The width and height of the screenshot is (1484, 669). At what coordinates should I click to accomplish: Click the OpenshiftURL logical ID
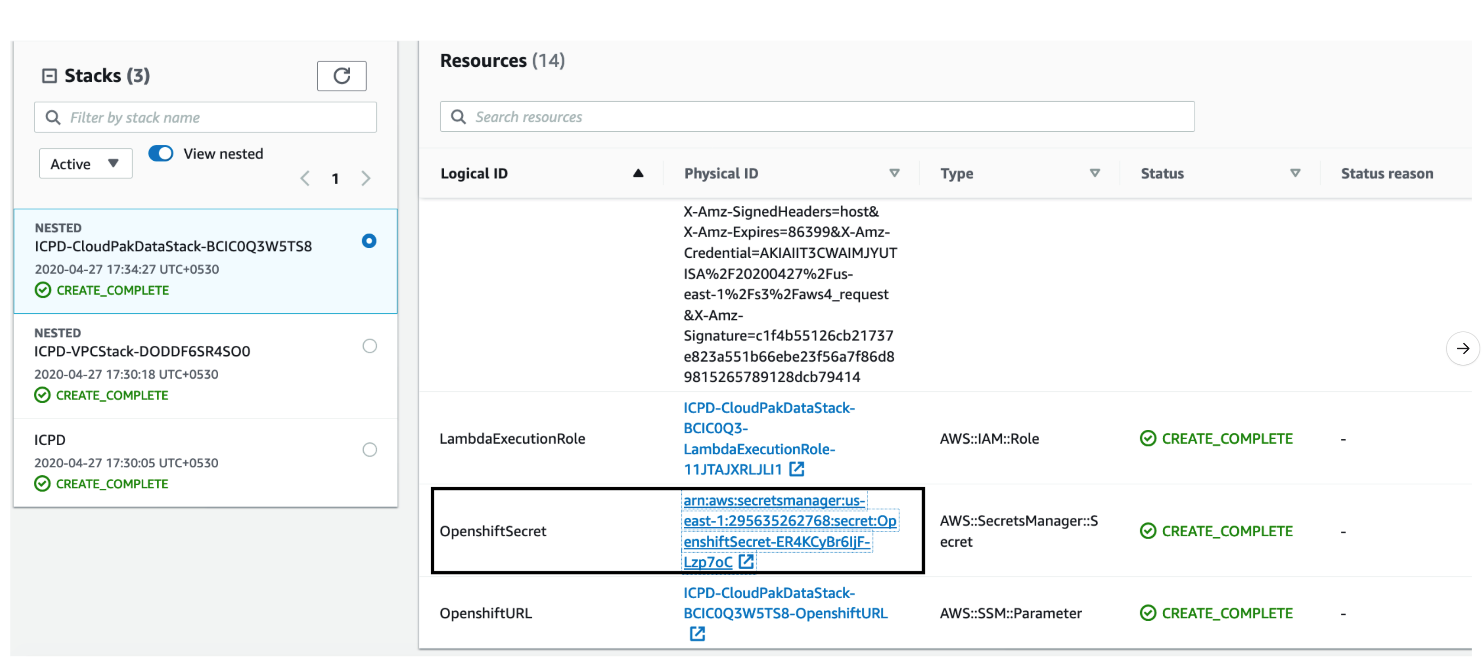486,614
